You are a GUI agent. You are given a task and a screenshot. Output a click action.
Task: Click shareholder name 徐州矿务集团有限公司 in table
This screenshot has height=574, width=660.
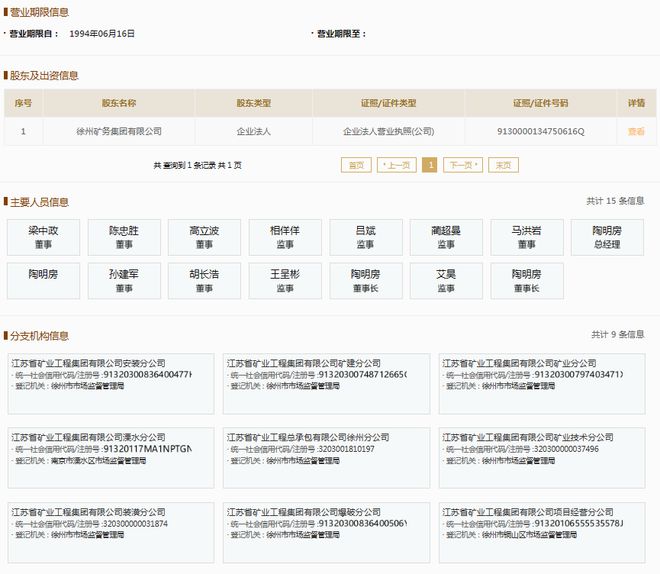119,131
